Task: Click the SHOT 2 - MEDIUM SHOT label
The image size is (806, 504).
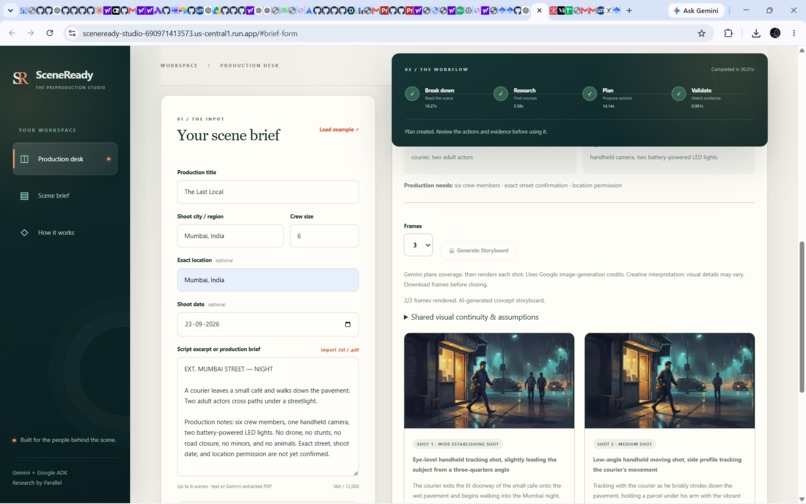Action: pos(624,444)
